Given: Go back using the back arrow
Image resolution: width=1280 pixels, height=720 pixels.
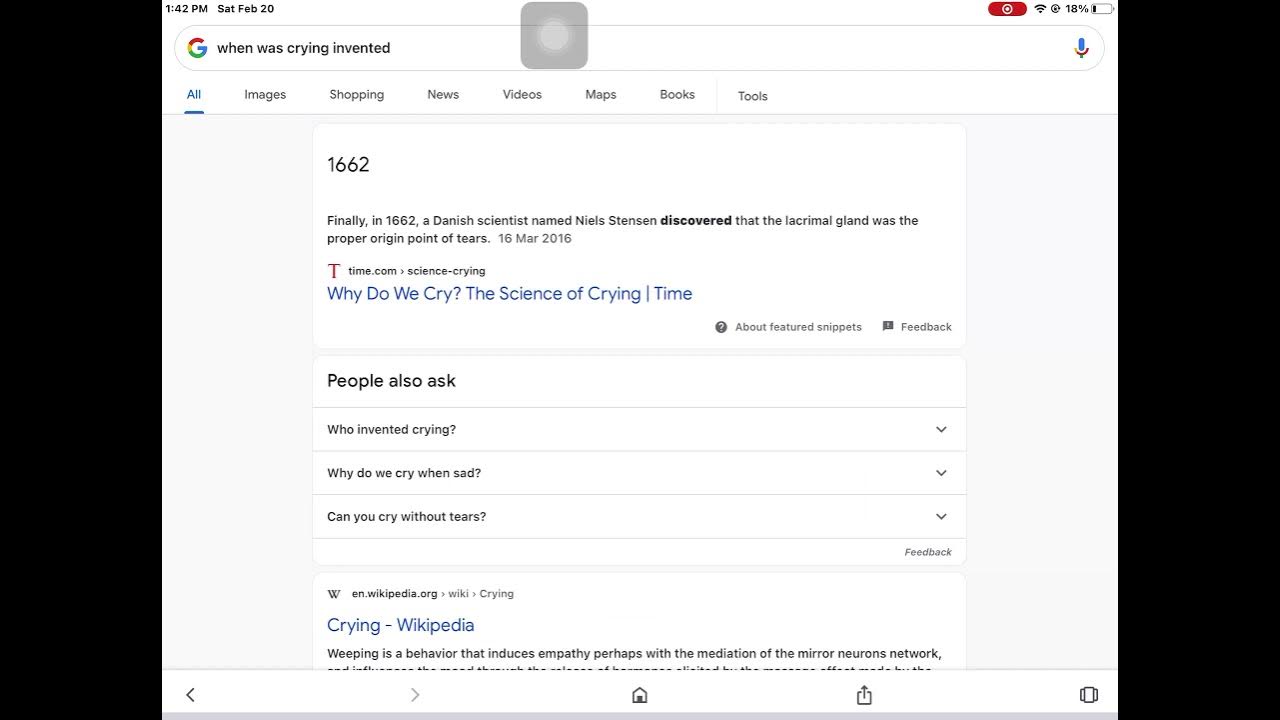Looking at the screenshot, I should (190, 695).
